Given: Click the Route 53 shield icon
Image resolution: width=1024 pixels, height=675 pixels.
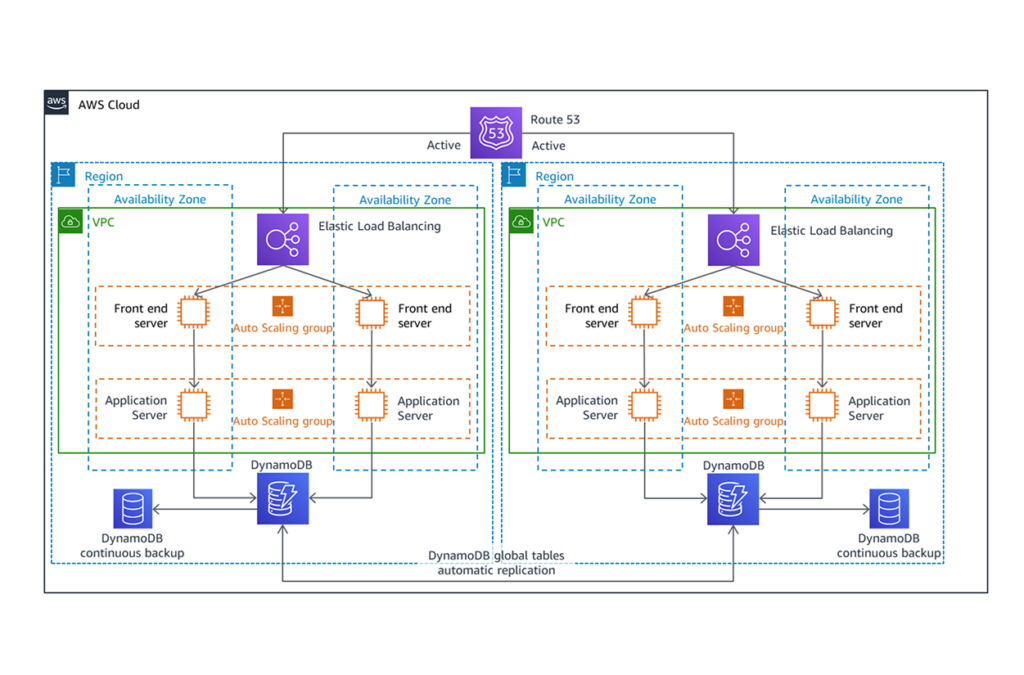Looking at the screenshot, I should (496, 132).
